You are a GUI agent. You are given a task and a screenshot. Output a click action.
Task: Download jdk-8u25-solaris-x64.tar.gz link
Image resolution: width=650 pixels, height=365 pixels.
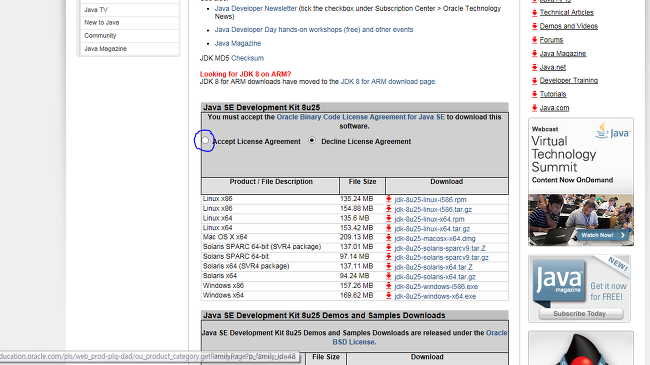435,277
